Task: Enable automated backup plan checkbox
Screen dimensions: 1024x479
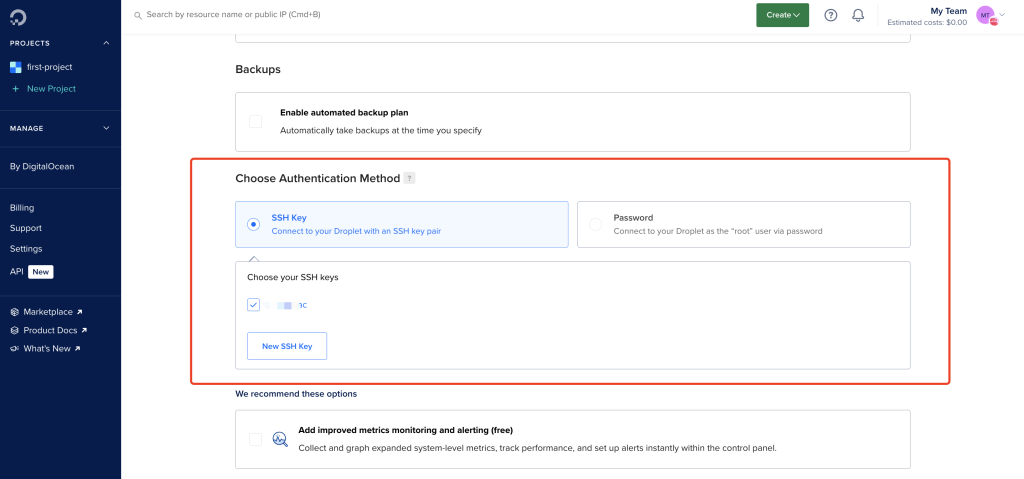Action: [255, 122]
